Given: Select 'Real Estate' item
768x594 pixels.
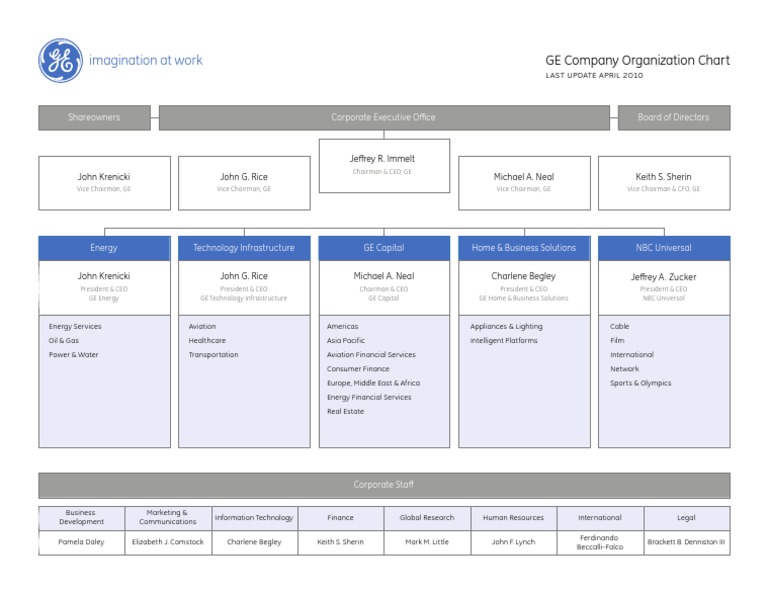Looking at the screenshot, I should 345,412.
